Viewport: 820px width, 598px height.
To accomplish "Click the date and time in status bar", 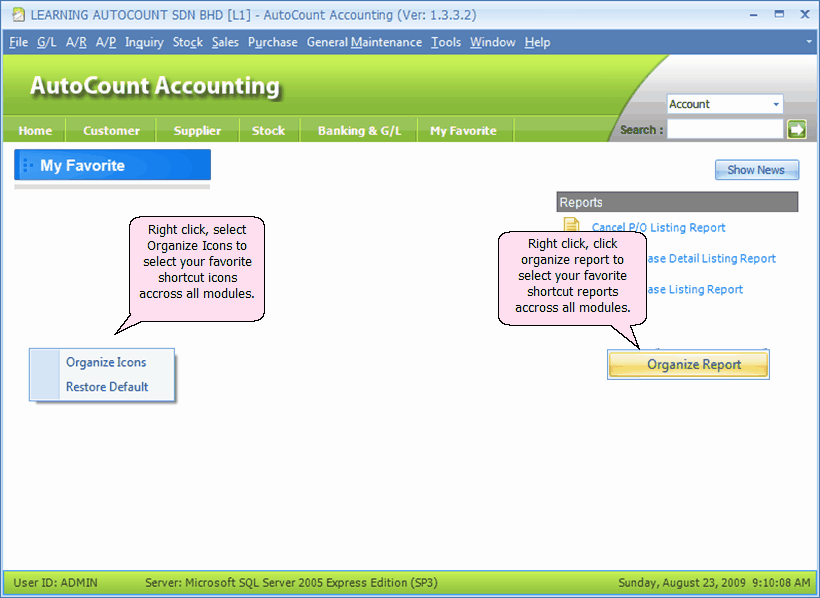I will [714, 583].
